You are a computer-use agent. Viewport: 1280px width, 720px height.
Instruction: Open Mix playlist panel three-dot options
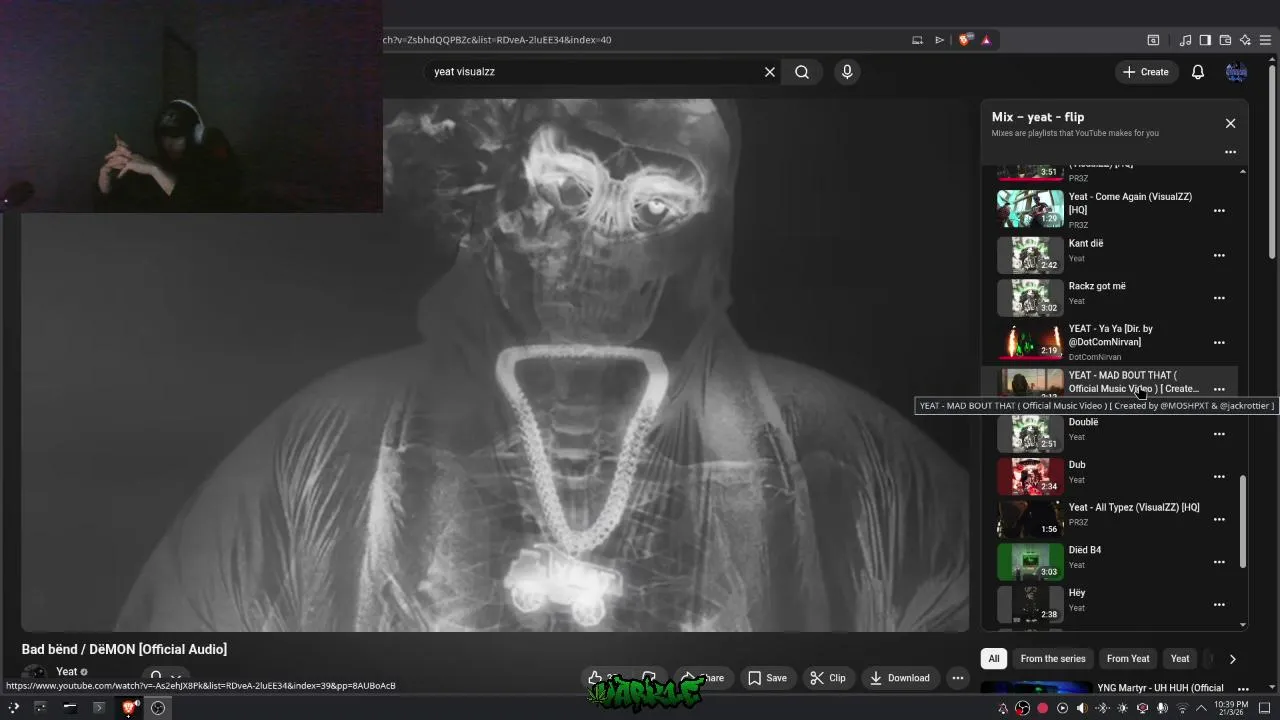click(1230, 152)
